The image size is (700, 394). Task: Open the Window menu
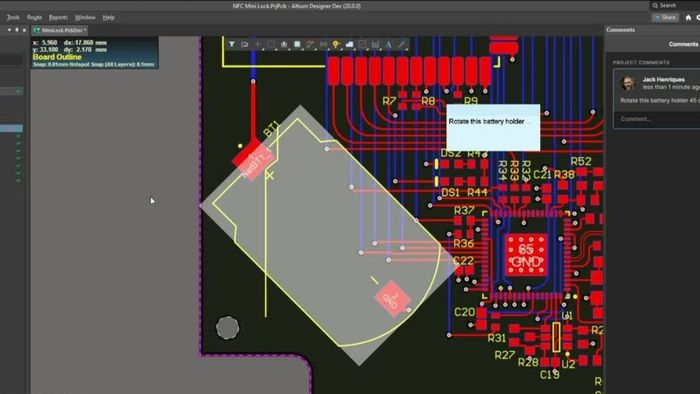click(x=85, y=17)
